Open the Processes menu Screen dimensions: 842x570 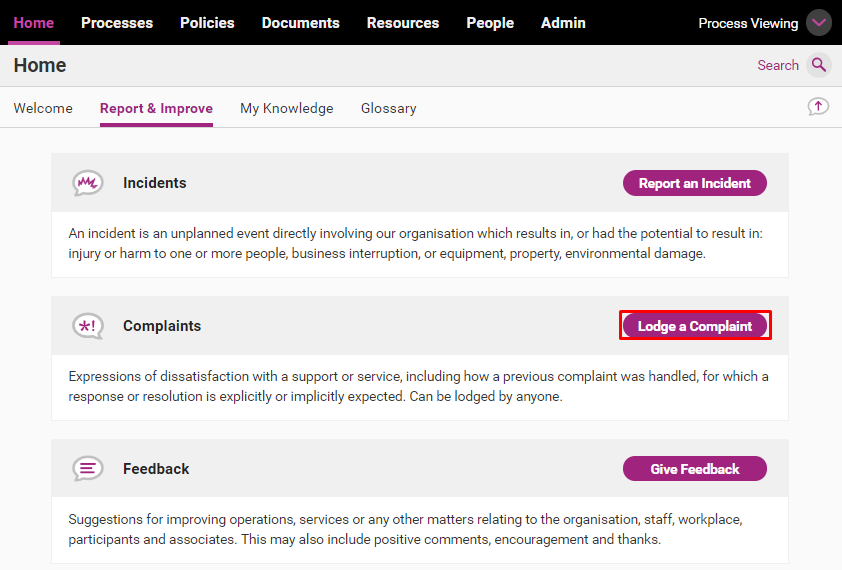117,22
